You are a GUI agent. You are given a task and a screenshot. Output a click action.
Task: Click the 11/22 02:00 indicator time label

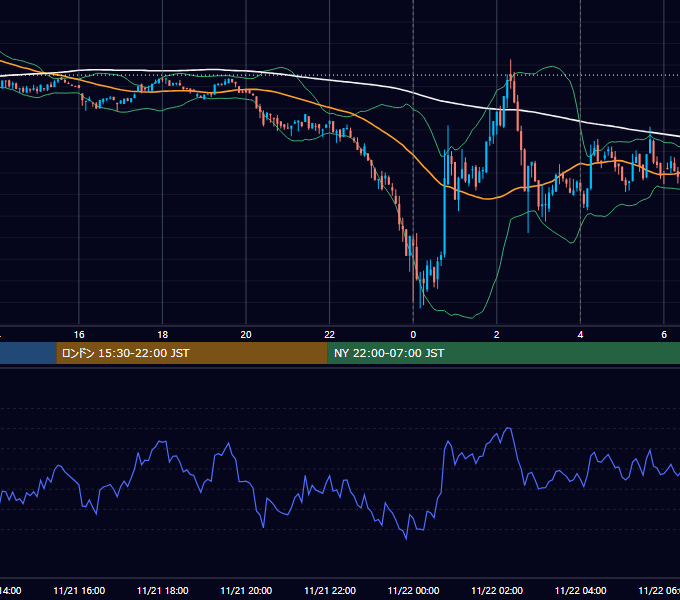tap(497, 590)
